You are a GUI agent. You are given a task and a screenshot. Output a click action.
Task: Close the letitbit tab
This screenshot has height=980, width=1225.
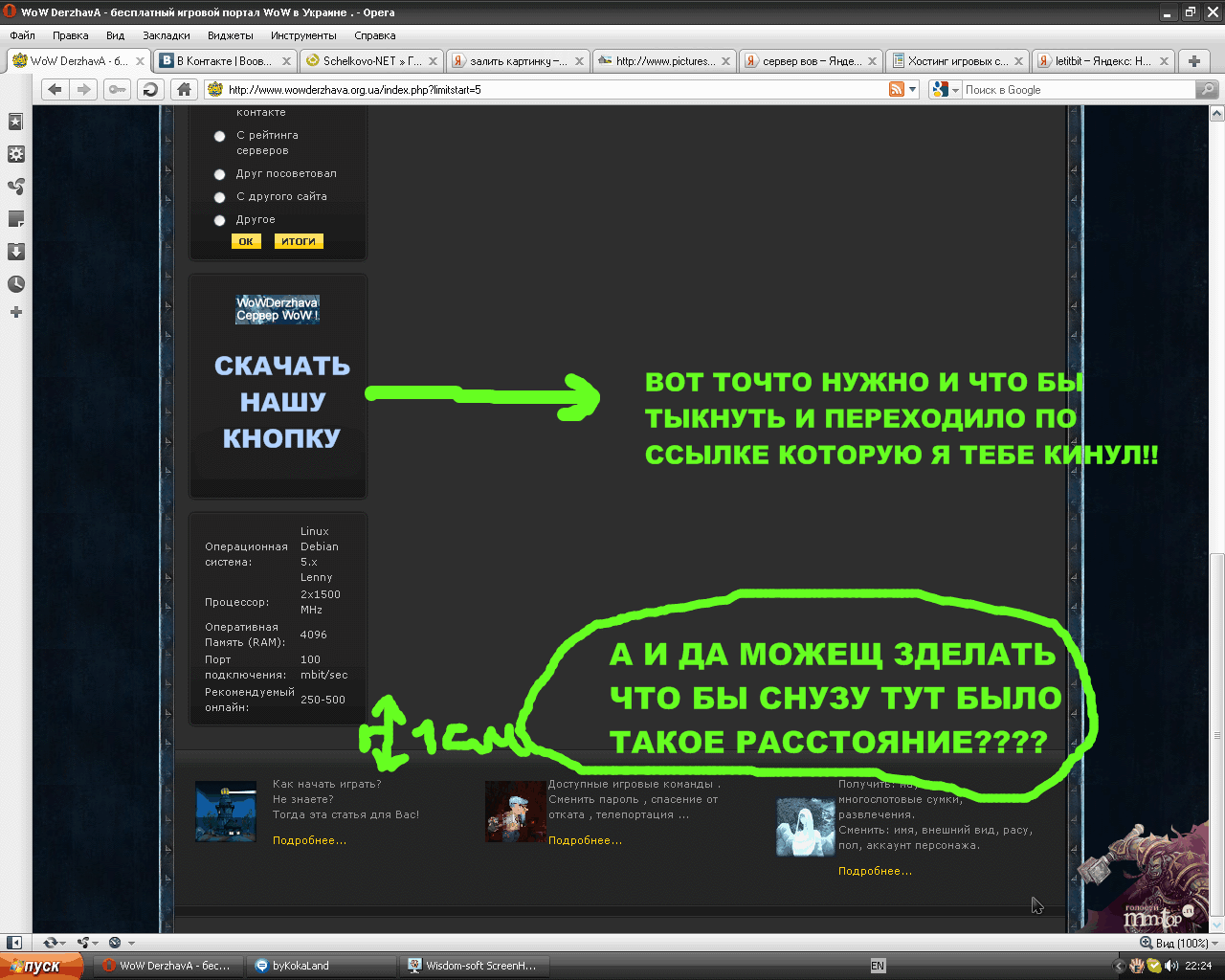(x=1164, y=61)
